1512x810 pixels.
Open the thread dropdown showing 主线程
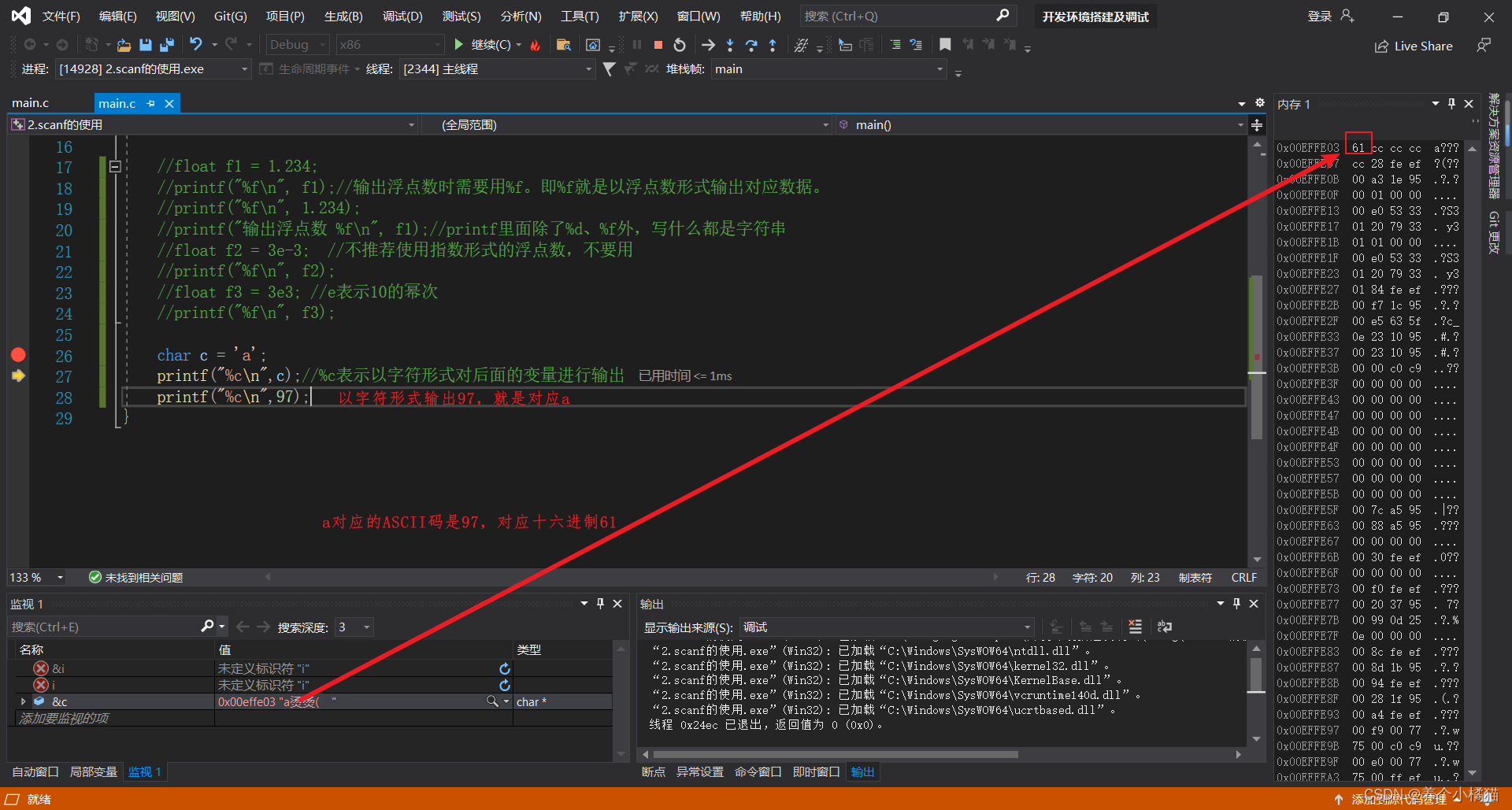point(497,69)
